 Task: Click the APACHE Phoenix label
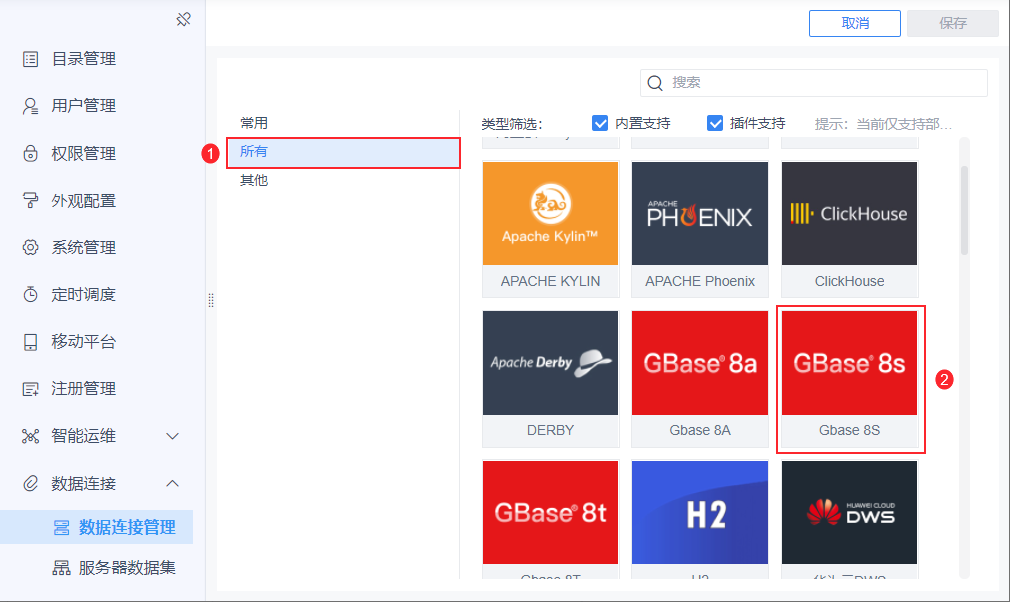(x=700, y=281)
